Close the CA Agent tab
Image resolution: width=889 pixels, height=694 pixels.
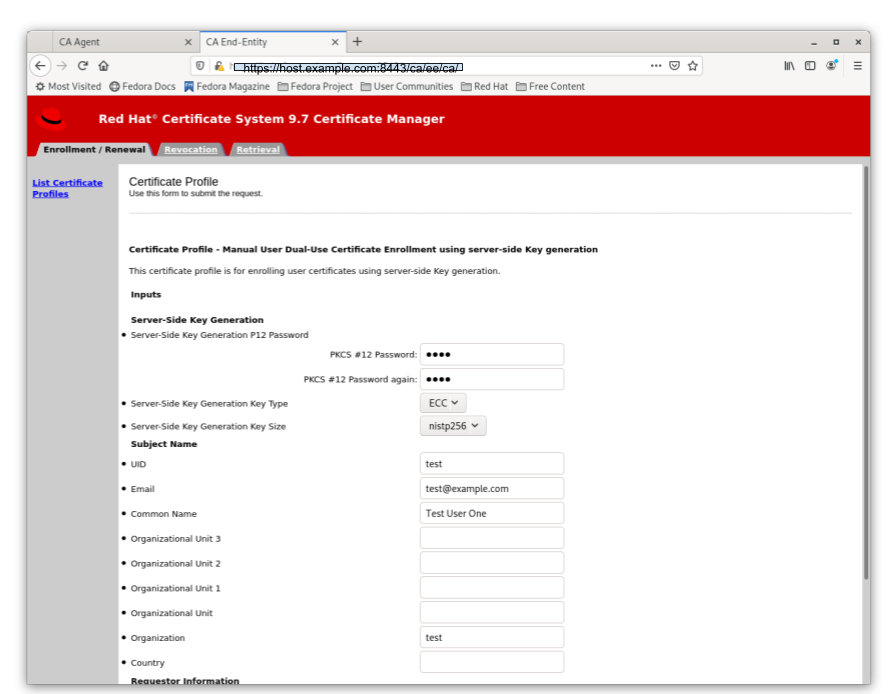tap(188, 43)
